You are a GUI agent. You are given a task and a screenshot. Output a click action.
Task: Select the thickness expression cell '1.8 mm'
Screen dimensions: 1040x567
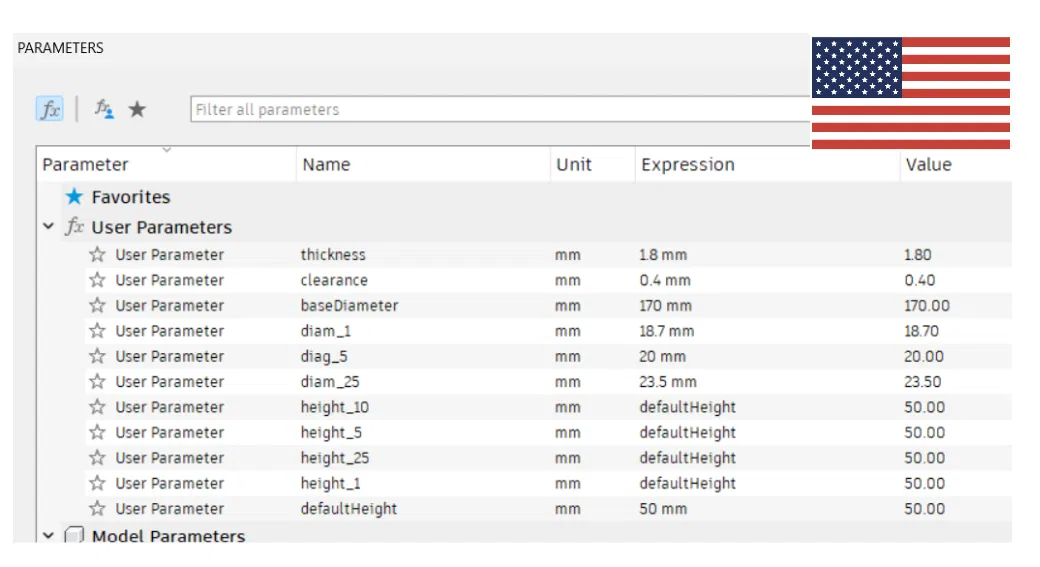coord(664,255)
